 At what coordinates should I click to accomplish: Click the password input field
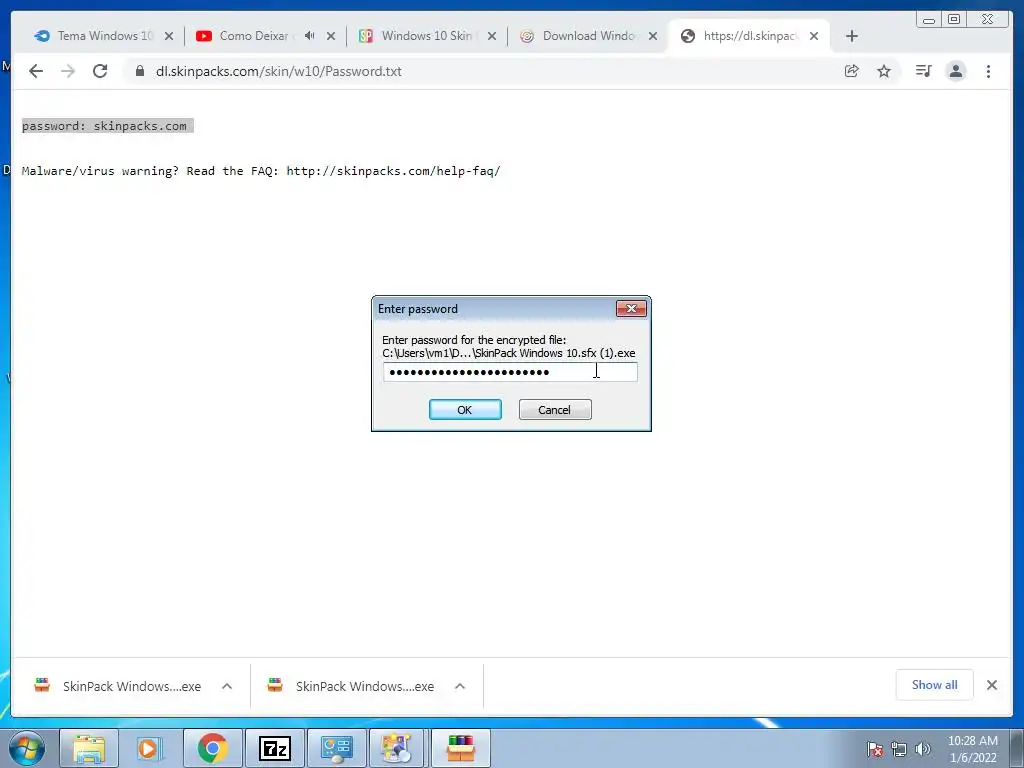point(510,372)
